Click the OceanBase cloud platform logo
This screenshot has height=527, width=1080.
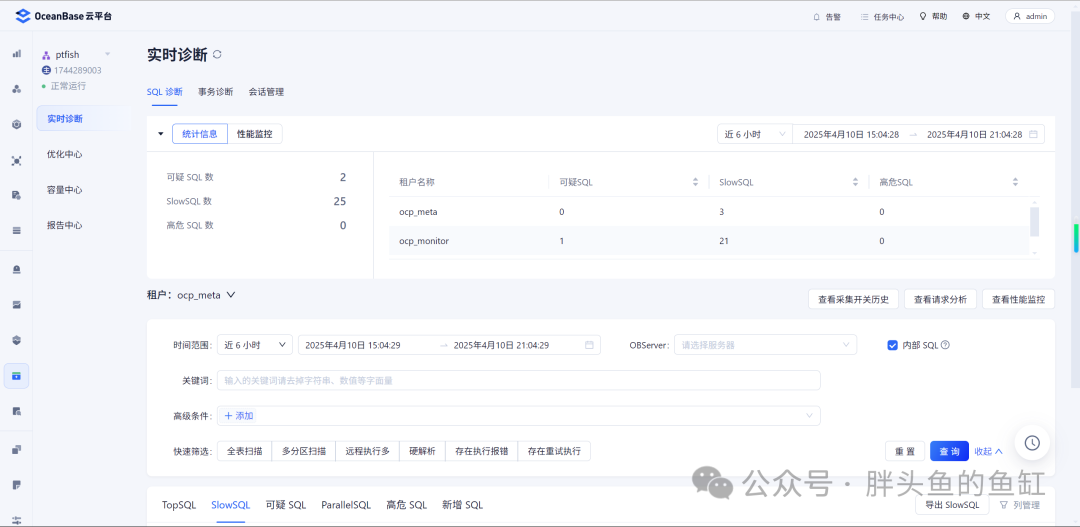pyautogui.click(x=63, y=16)
